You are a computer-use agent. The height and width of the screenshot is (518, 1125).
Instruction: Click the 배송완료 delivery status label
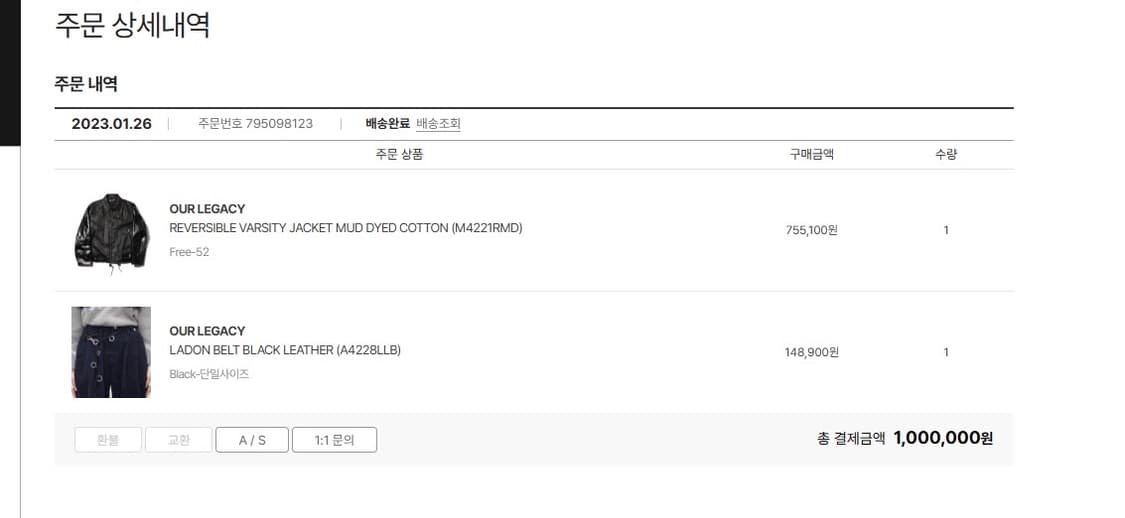387,123
